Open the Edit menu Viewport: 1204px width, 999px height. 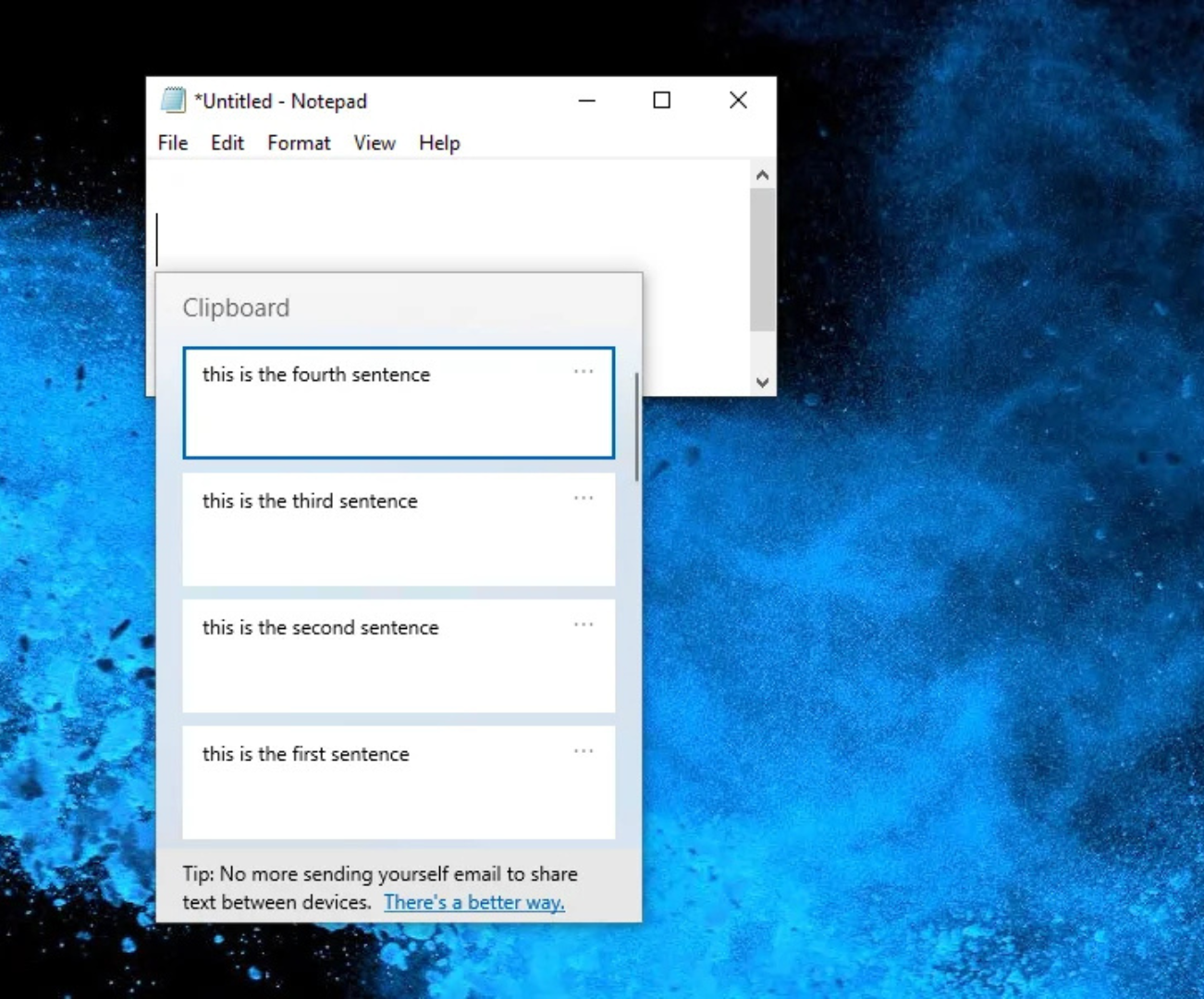227,142
